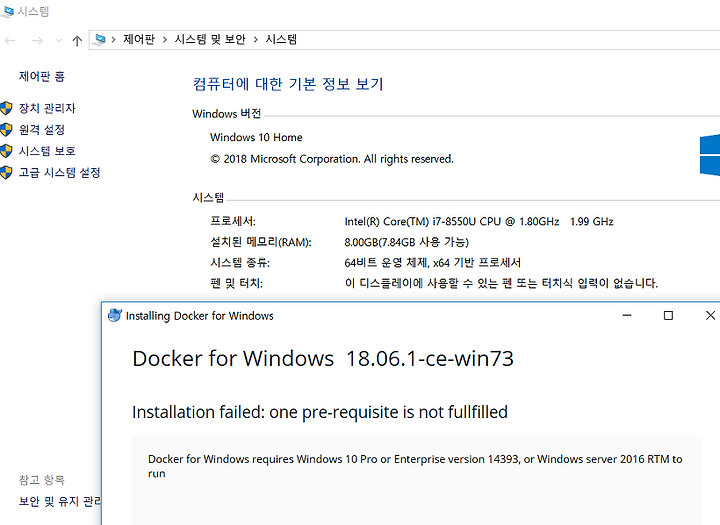Go back with the left arrow

tap(10, 40)
